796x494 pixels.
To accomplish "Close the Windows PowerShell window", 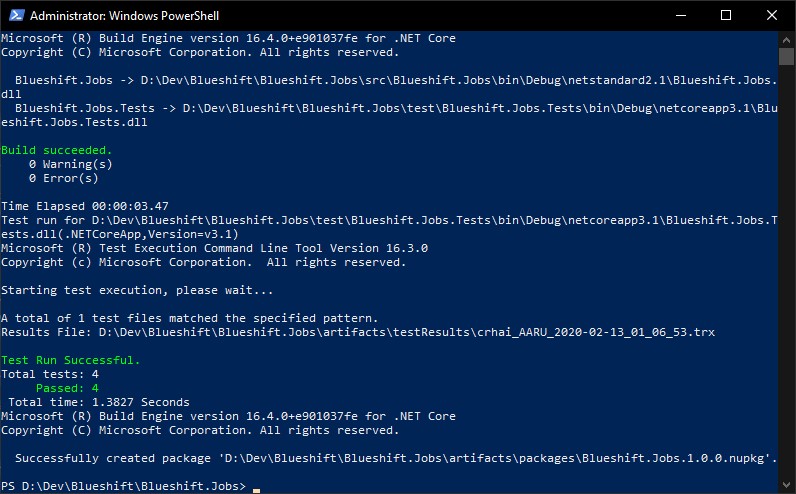I will pyautogui.click(x=772, y=16).
